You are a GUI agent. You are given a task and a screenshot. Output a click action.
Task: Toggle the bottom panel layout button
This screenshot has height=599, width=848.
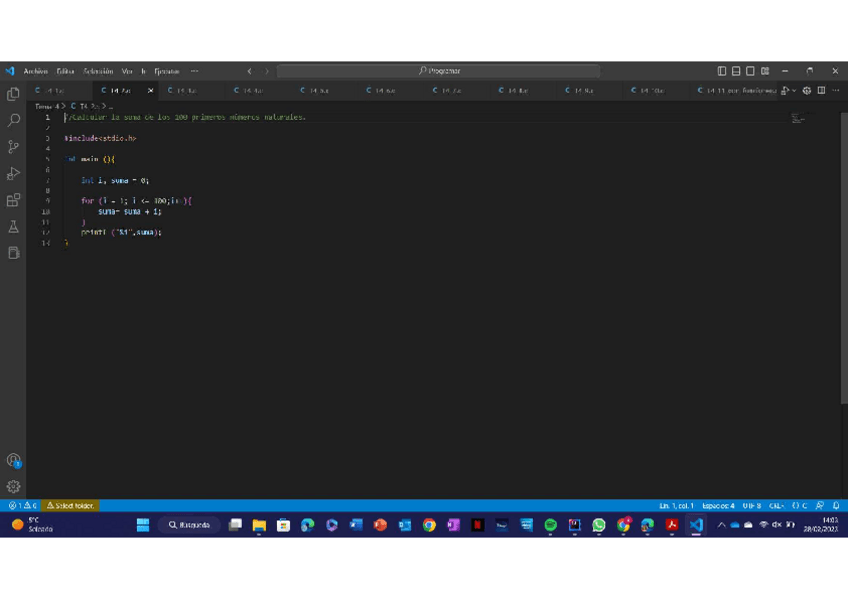tap(736, 71)
